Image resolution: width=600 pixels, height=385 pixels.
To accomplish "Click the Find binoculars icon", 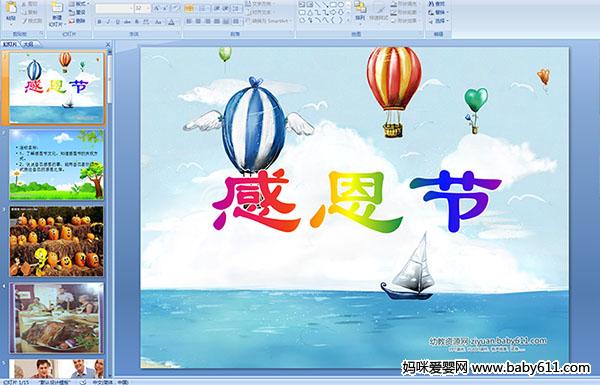I will pos(431,4).
